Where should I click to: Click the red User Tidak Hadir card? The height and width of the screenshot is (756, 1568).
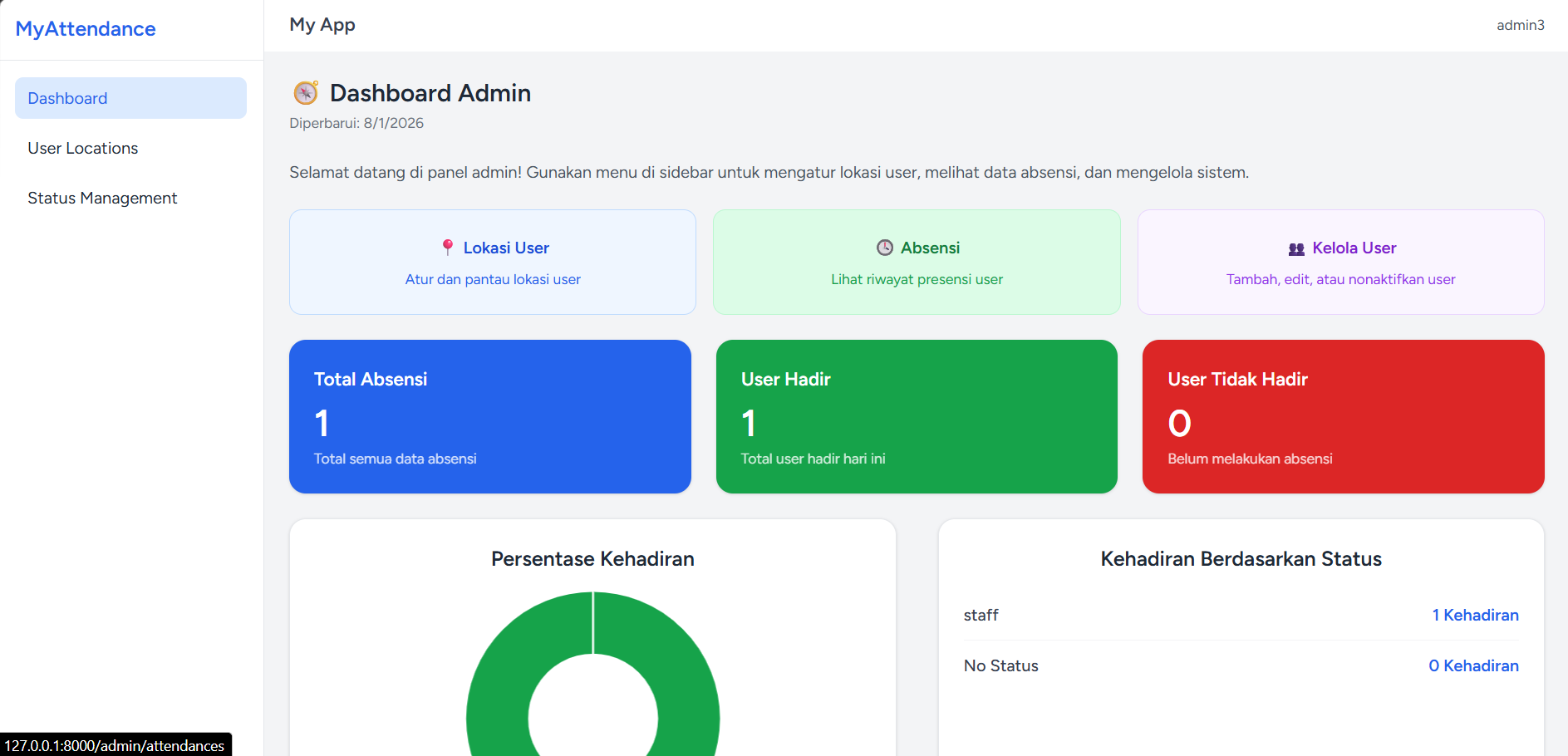1343,416
